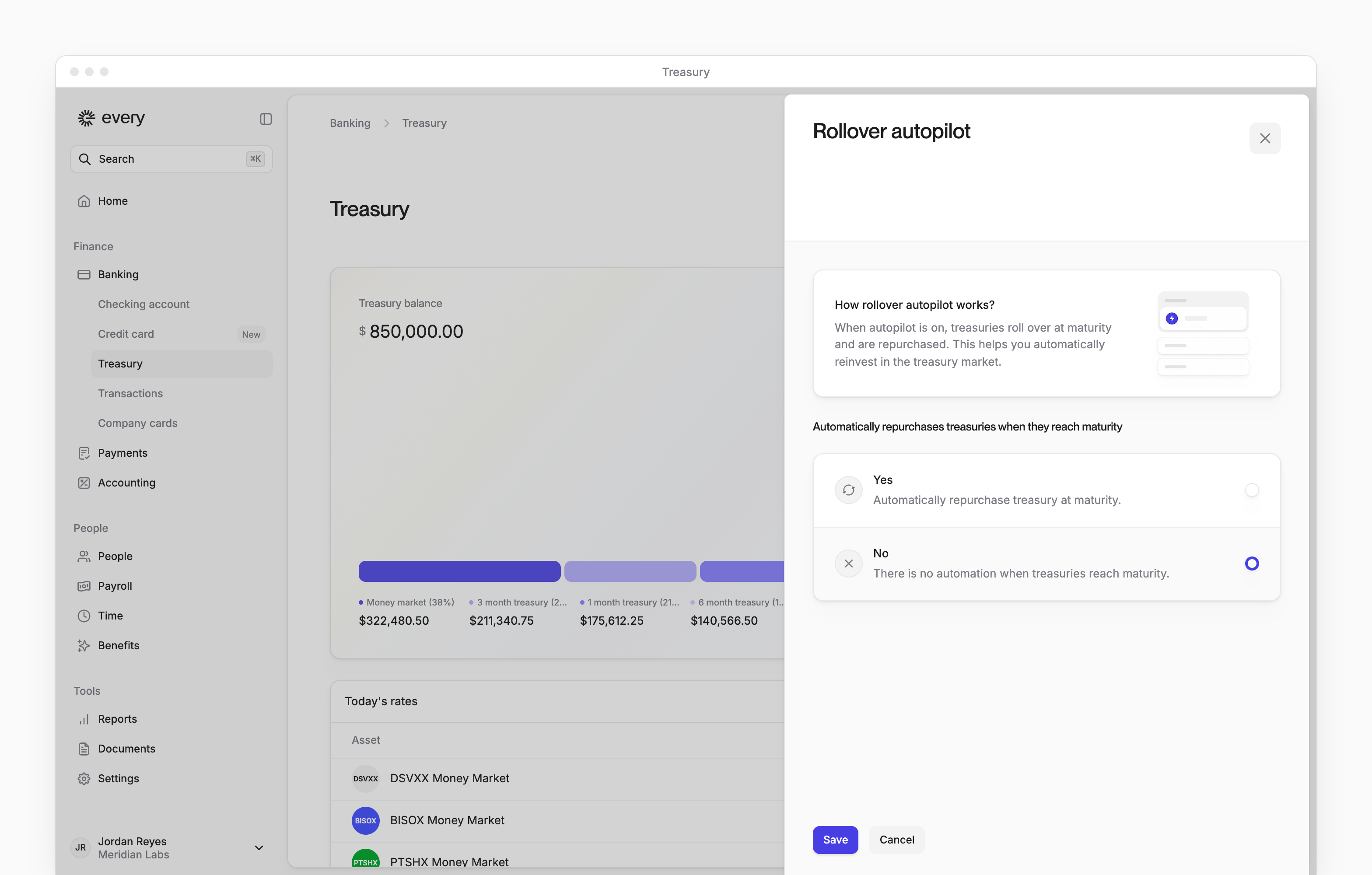
Task: Click the Documents file icon
Action: pyautogui.click(x=84, y=749)
